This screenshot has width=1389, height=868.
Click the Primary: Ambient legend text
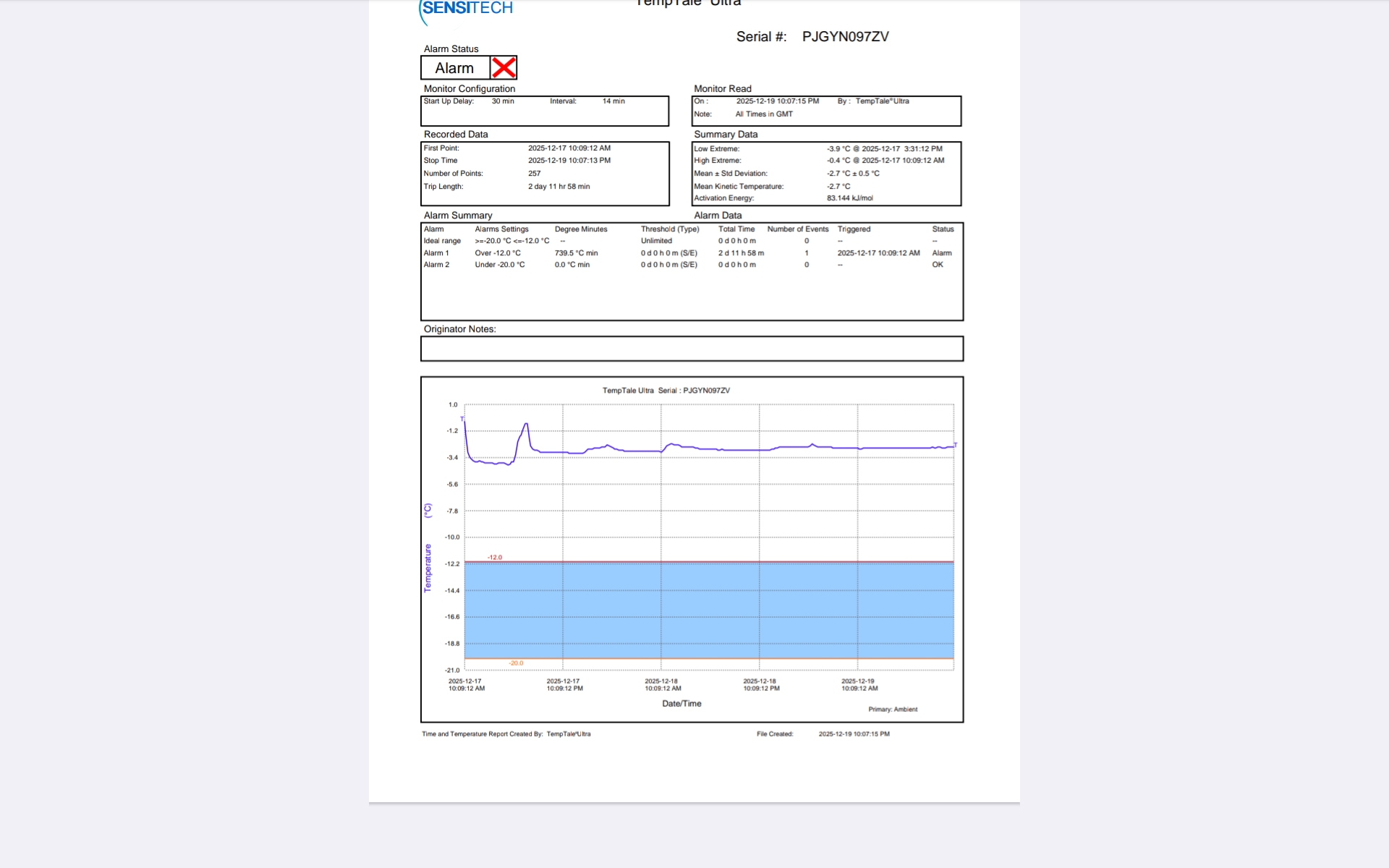coord(893,710)
